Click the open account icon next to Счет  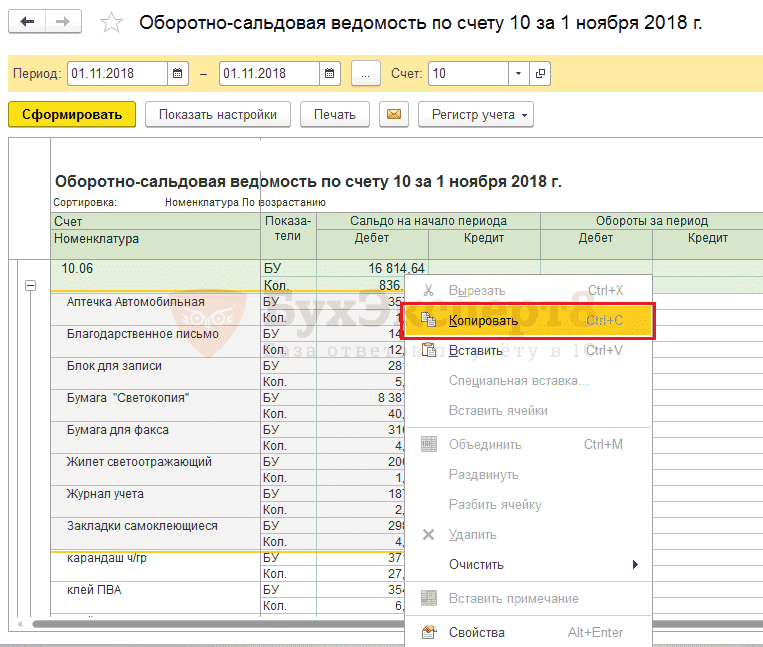pos(541,73)
